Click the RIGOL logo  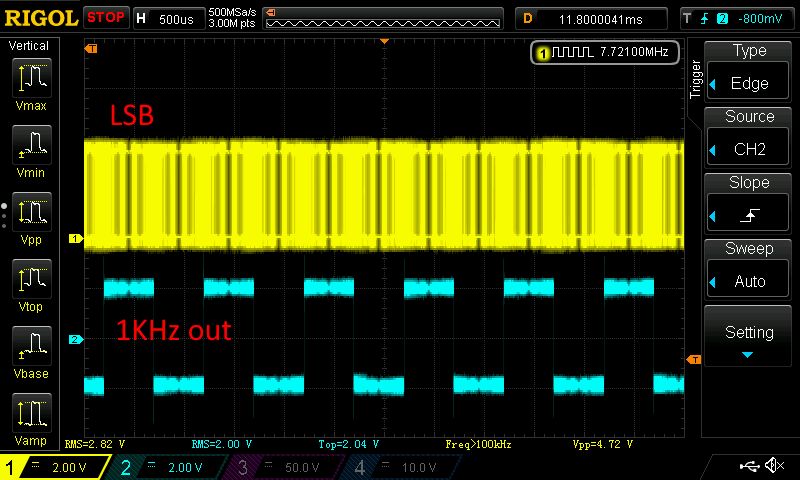(41, 18)
